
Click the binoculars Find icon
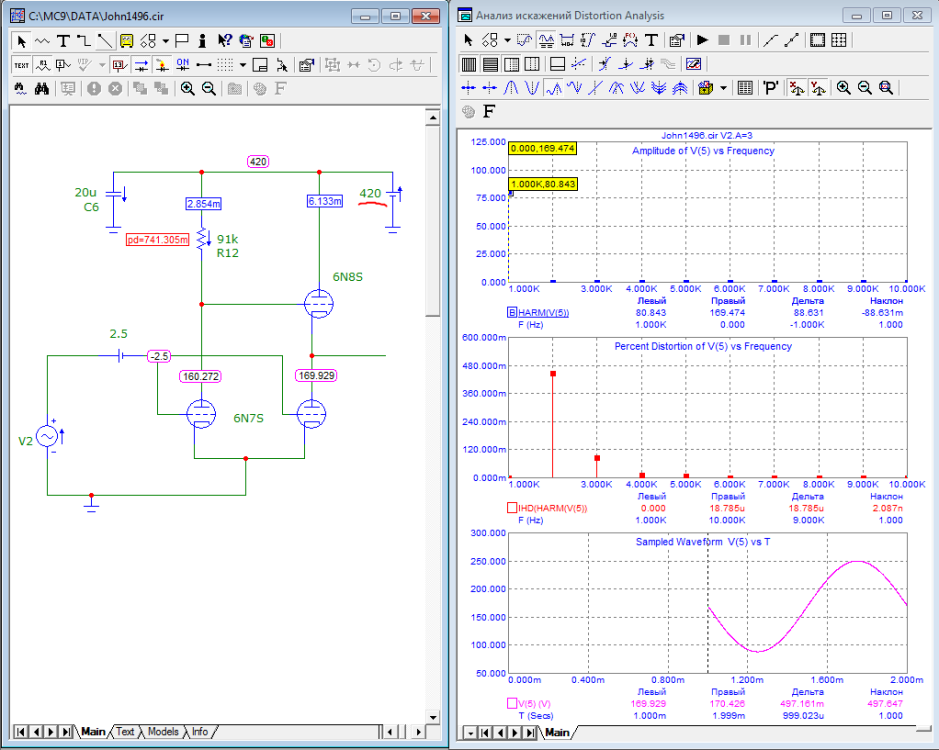click(x=42, y=89)
